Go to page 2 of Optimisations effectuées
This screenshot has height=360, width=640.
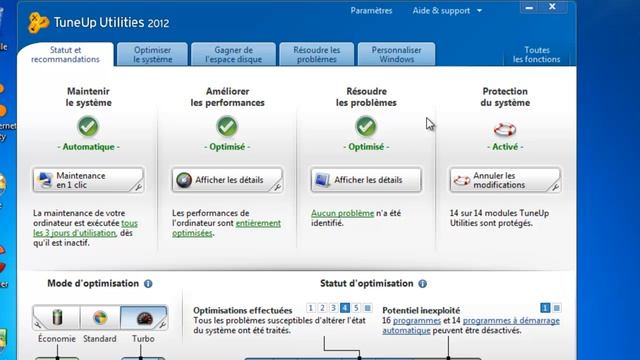(322, 308)
